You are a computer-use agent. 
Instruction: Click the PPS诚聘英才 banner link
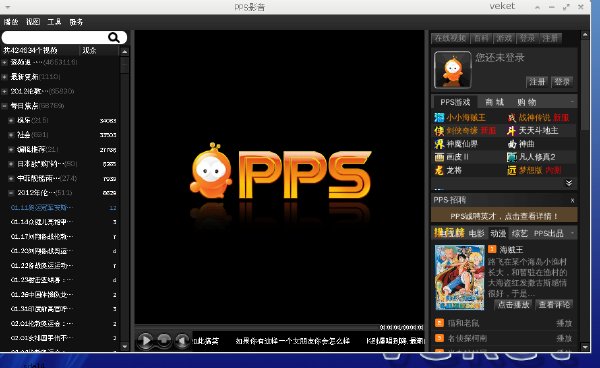point(504,216)
